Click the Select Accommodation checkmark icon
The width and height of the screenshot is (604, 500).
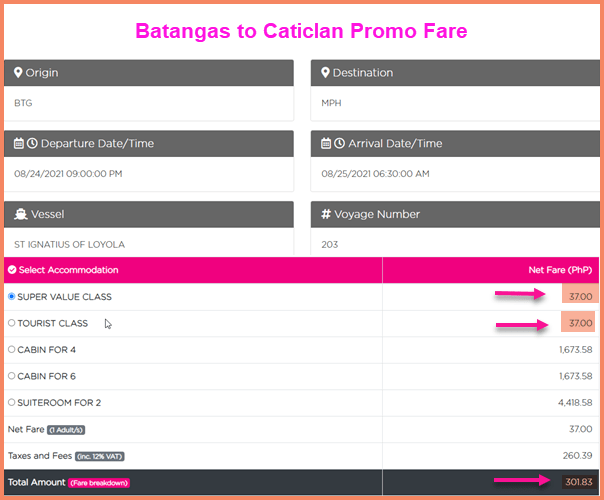[11, 270]
